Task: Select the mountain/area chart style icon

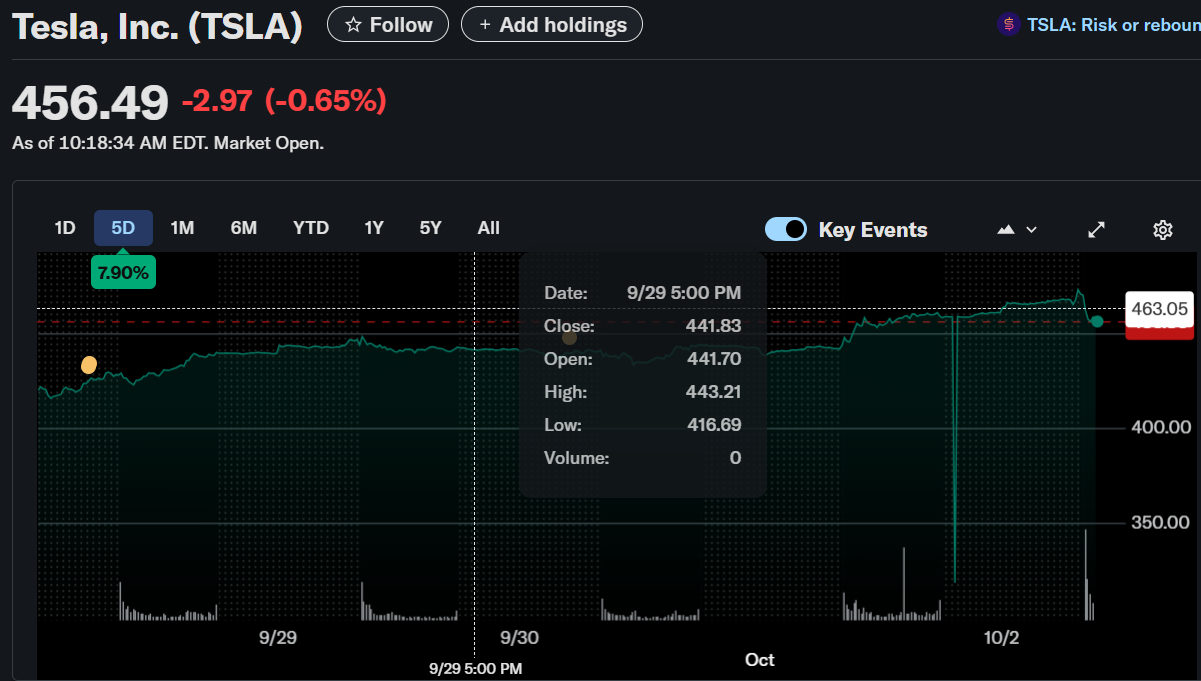Action: pos(1004,229)
